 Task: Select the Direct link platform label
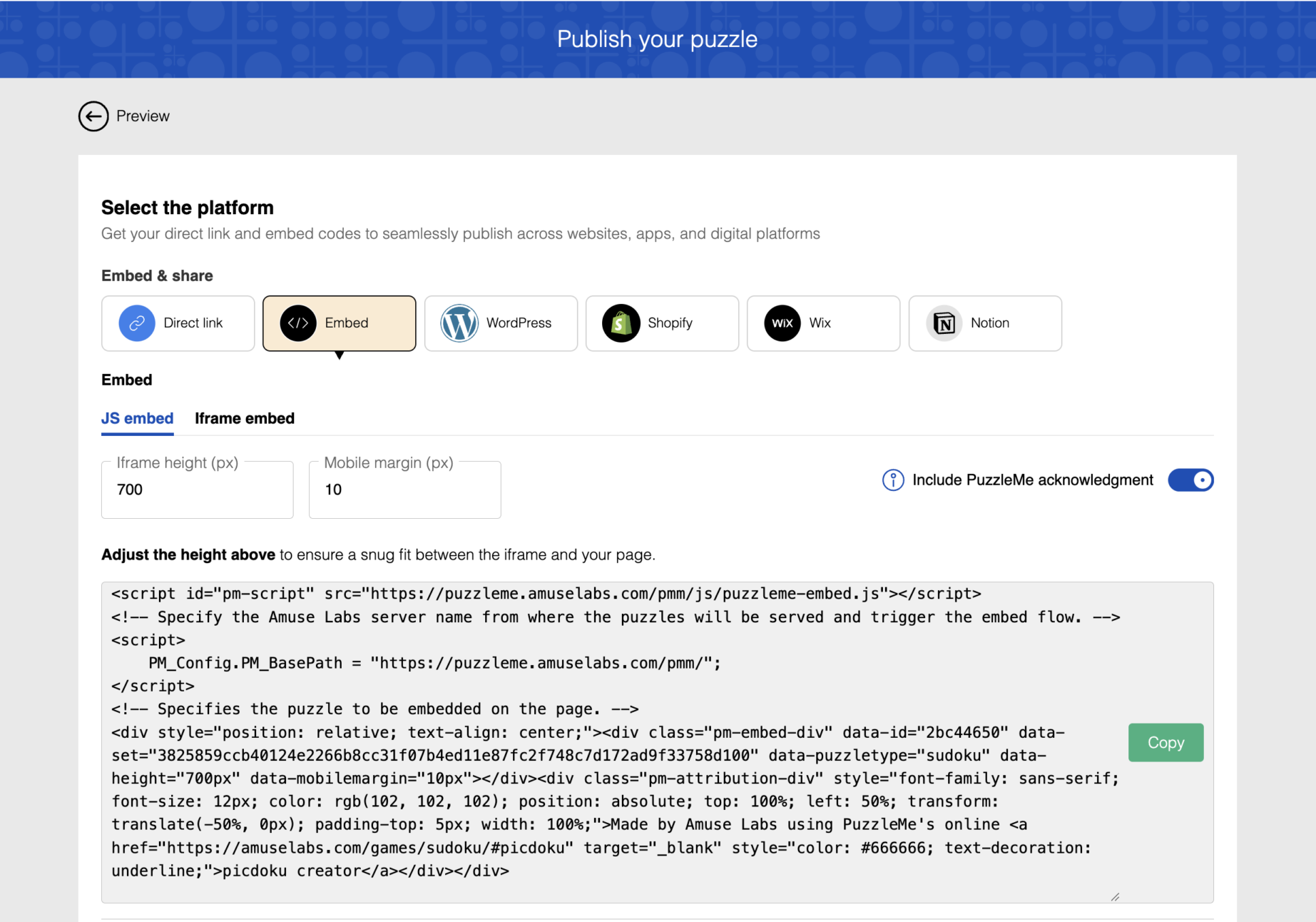click(x=193, y=323)
